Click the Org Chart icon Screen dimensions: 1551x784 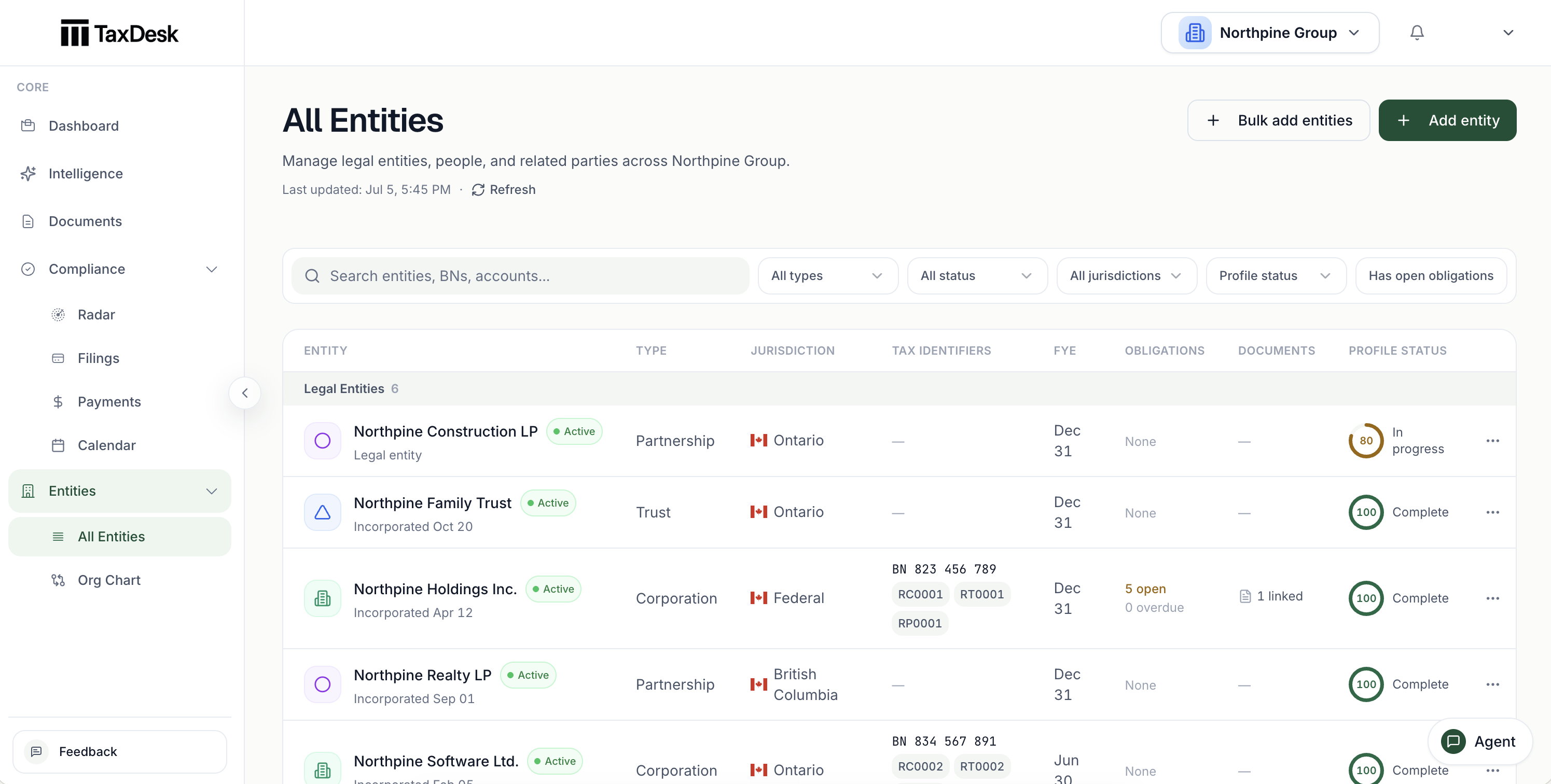pos(58,580)
